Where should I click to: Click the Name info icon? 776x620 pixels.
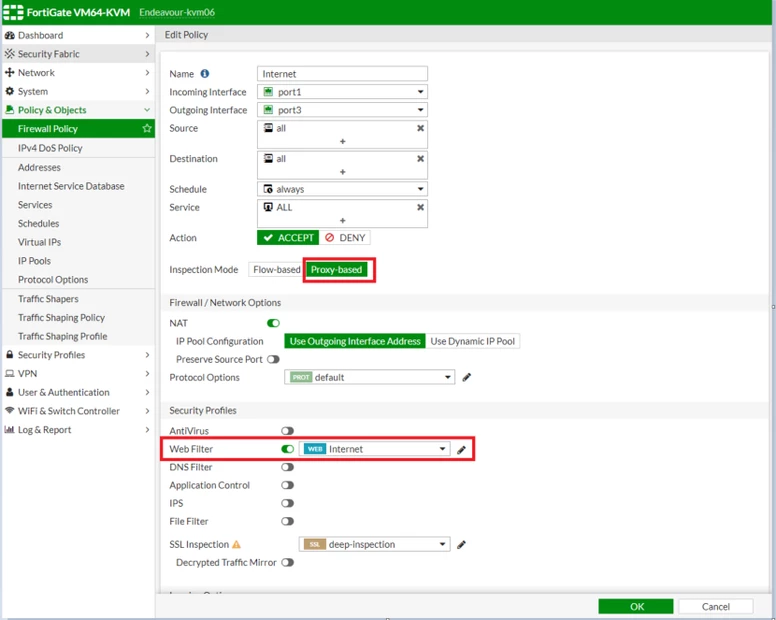click(204, 74)
